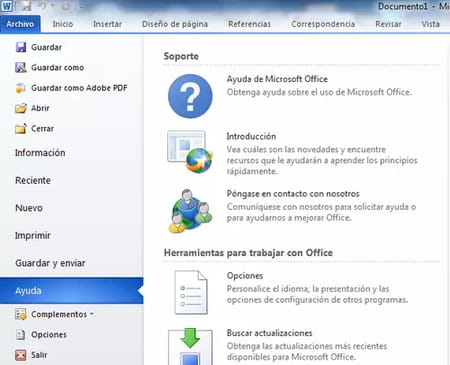Expand the Complementos dropdown arrow
Viewport: 450px width, 365px height.
[x=92, y=314]
